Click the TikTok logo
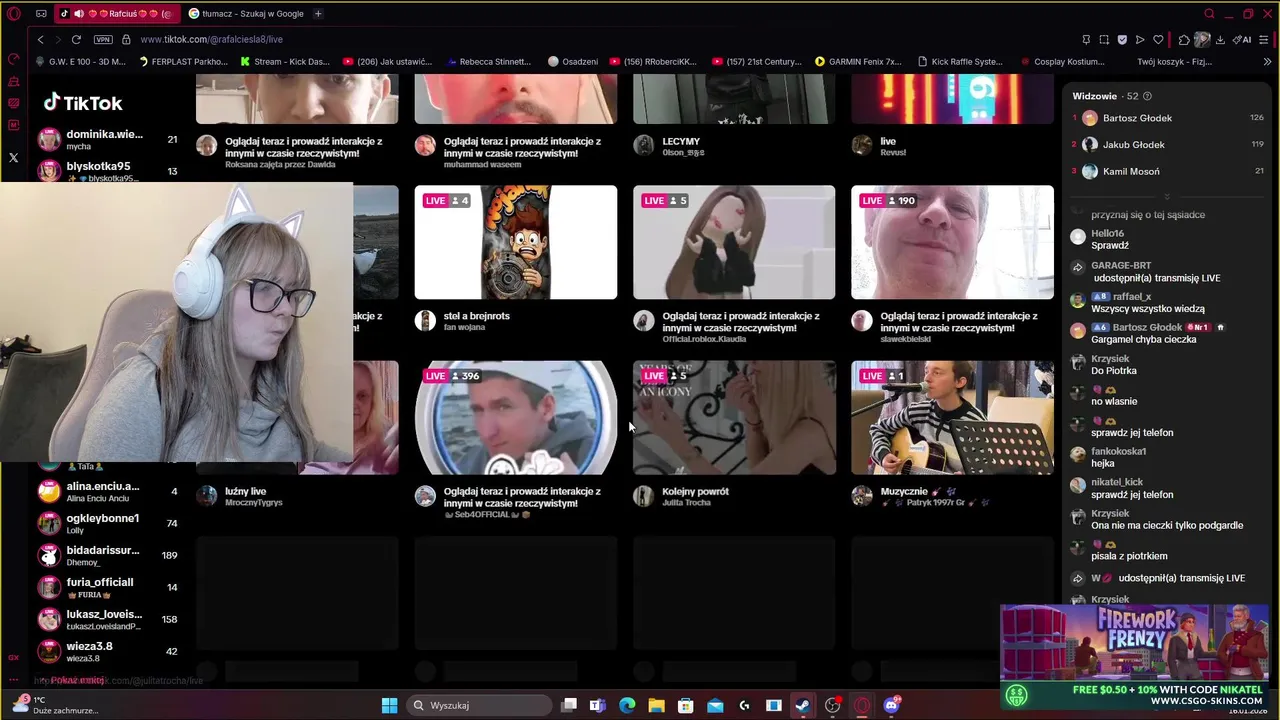Viewport: 1280px width, 720px height. pyautogui.click(x=83, y=103)
